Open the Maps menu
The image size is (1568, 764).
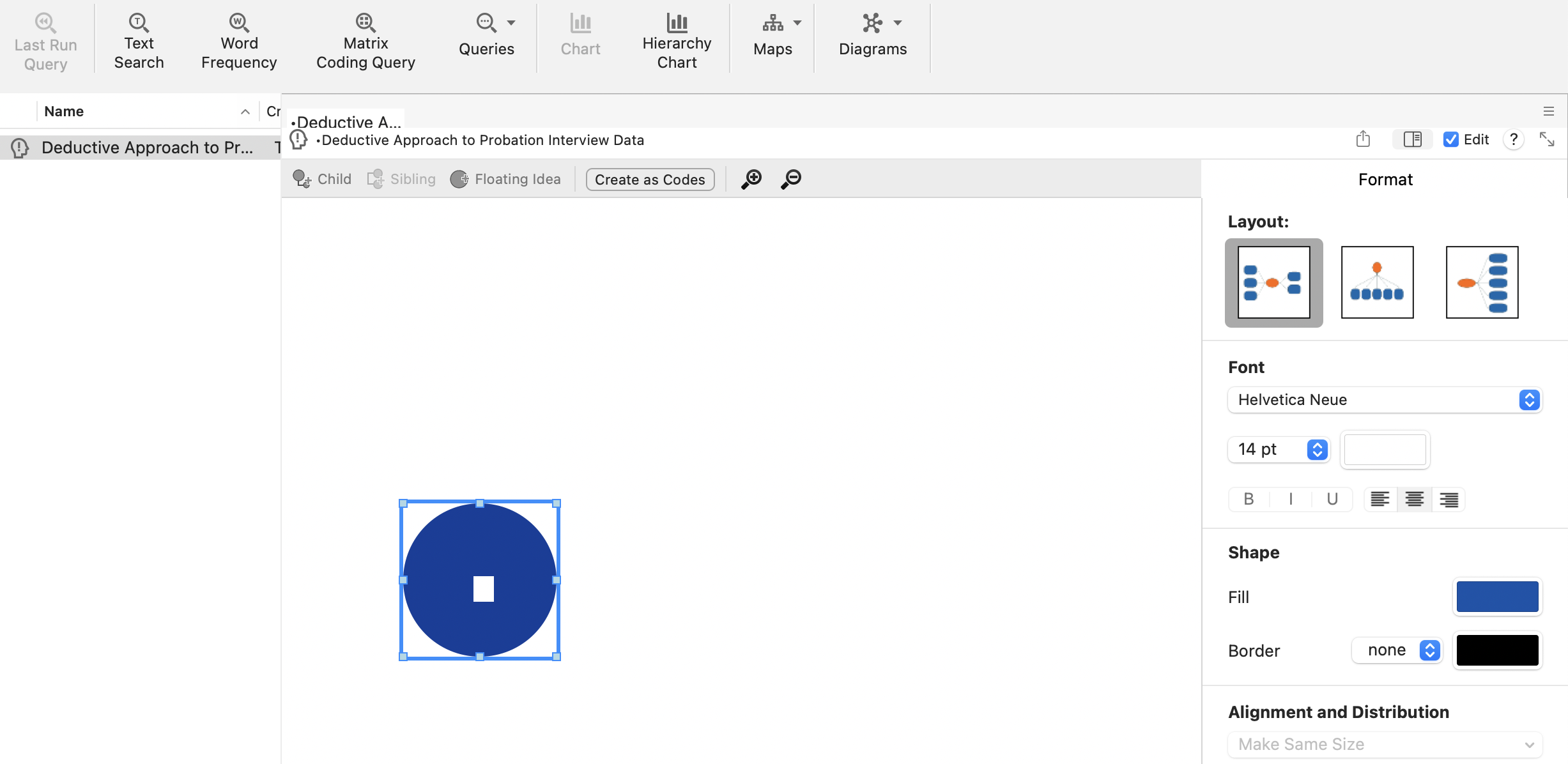click(773, 36)
